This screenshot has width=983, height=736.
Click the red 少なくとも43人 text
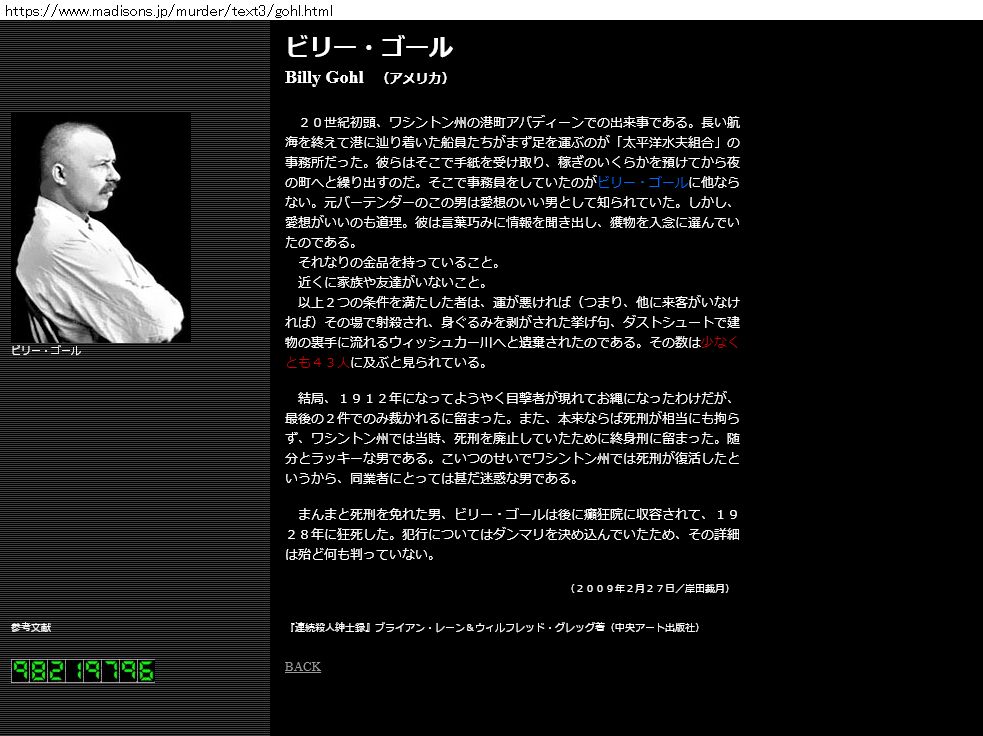(x=719, y=342)
